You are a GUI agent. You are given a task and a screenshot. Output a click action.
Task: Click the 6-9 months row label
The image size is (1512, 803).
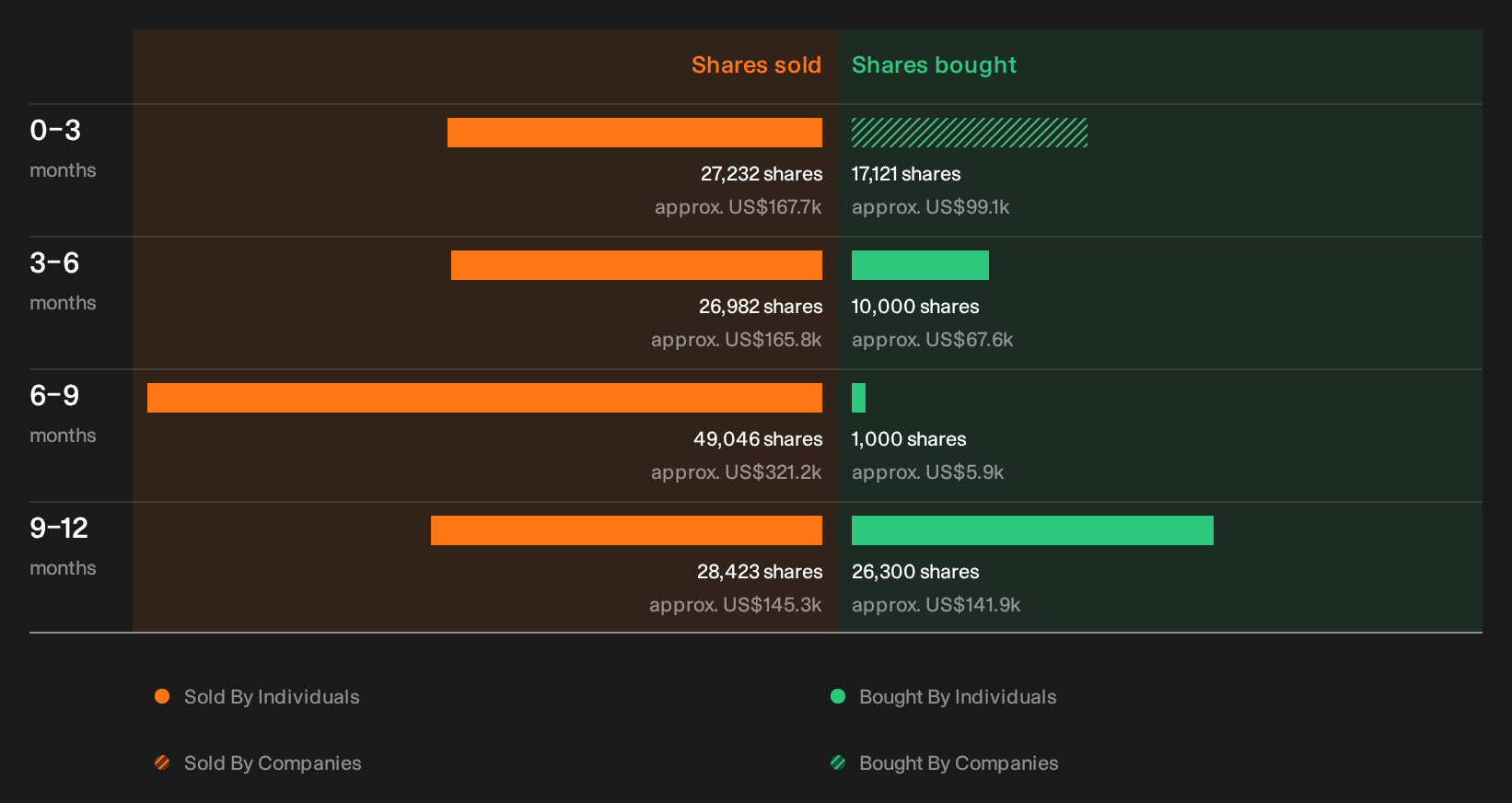tap(63, 413)
